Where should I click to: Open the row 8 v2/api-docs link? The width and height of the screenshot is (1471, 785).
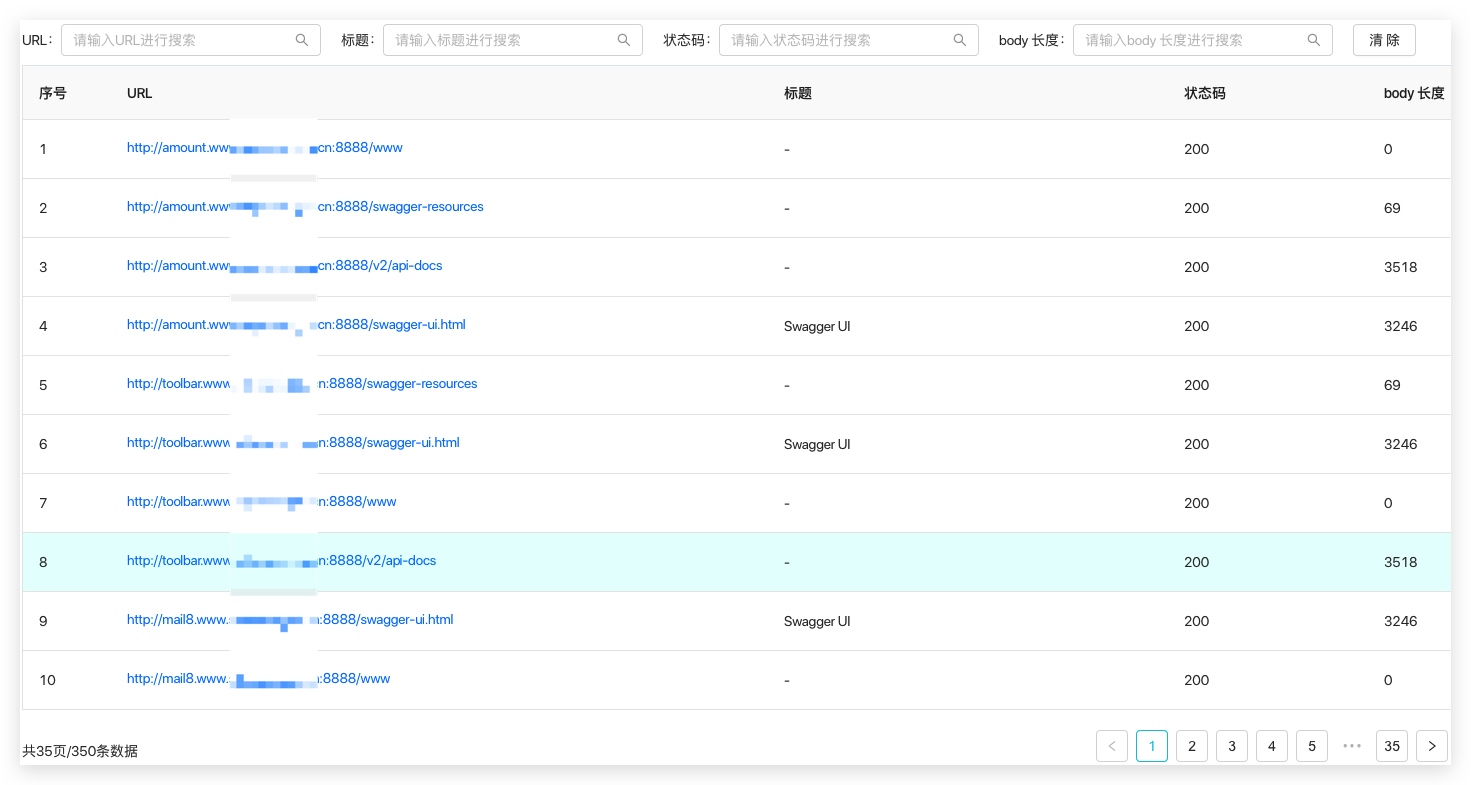pyautogui.click(x=282, y=561)
